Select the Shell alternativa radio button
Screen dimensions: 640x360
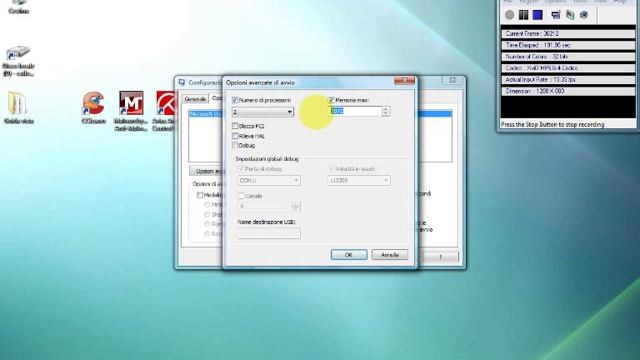207,214
